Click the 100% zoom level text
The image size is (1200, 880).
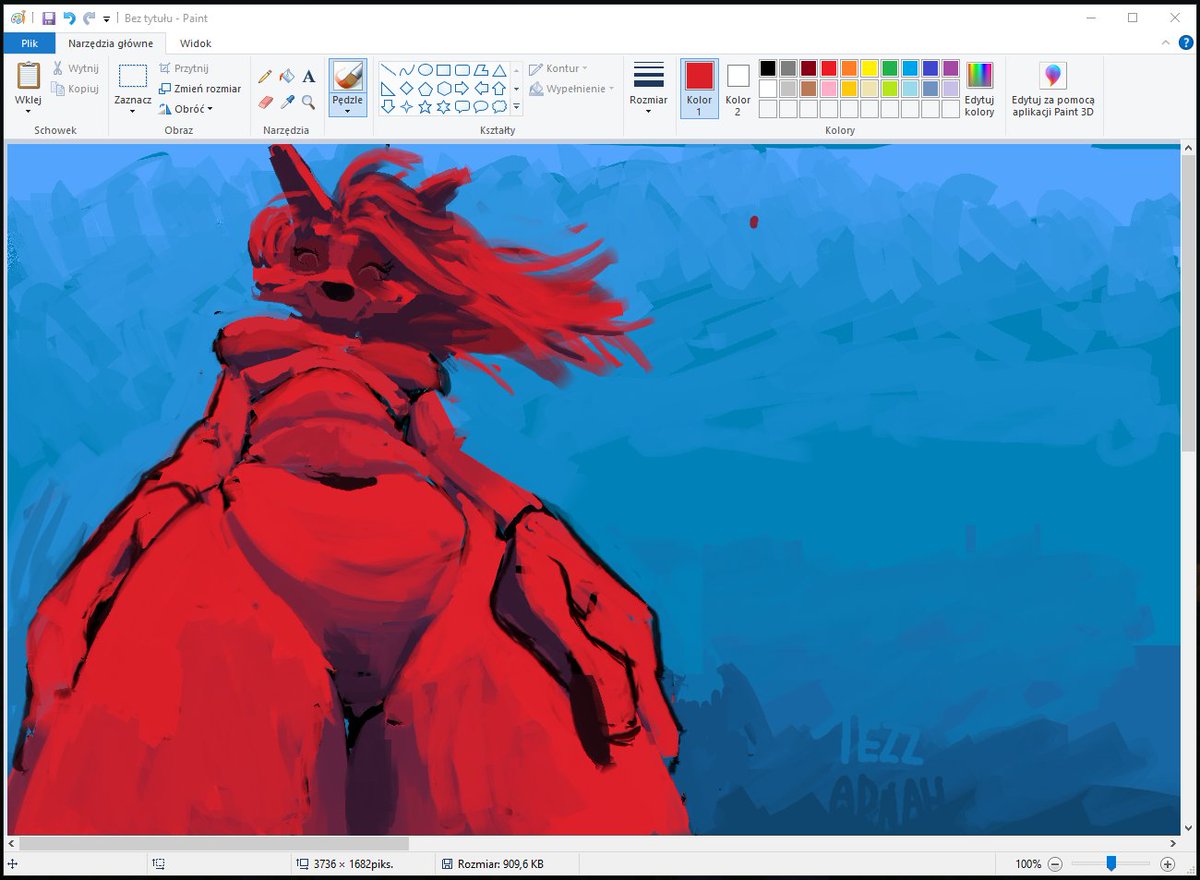click(1028, 863)
